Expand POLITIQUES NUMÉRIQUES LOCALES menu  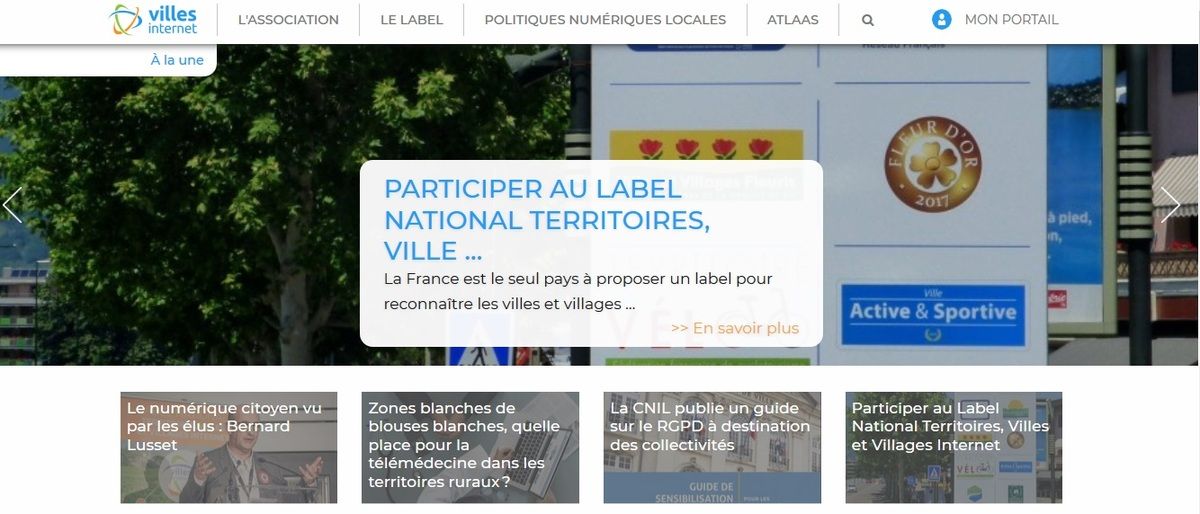[x=605, y=20]
